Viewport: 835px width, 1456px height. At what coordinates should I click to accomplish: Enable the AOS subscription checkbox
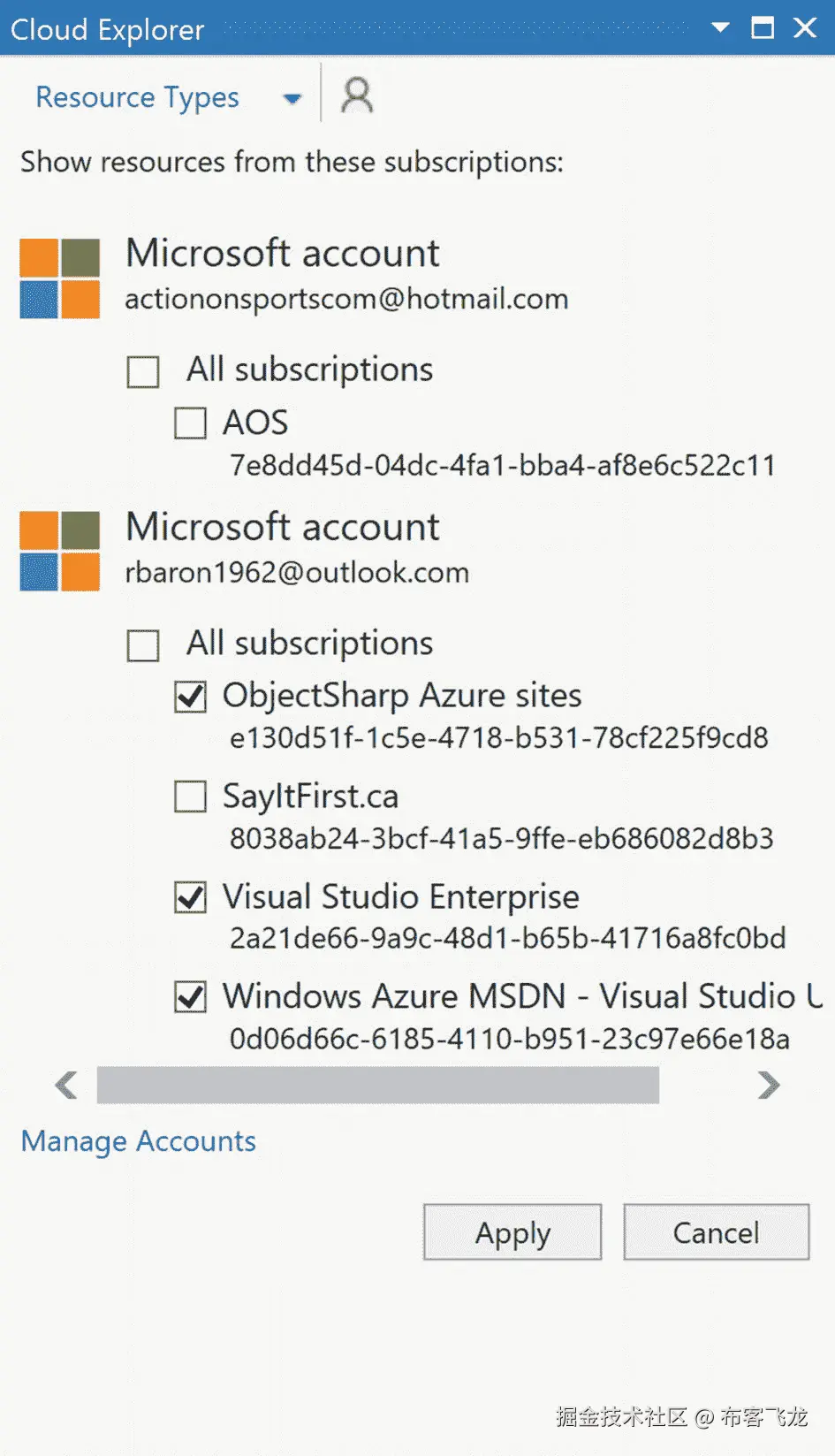[190, 423]
